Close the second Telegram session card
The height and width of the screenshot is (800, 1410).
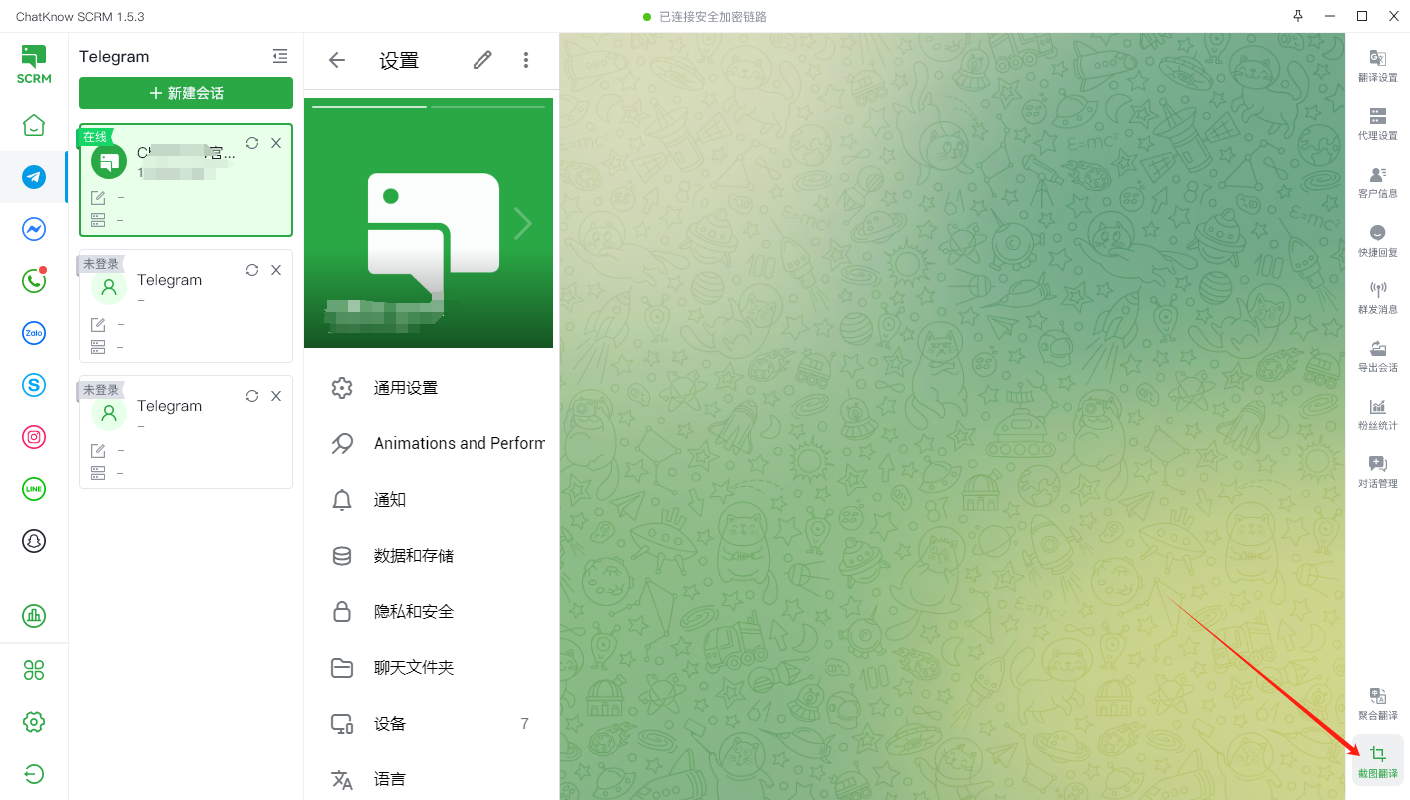276,270
